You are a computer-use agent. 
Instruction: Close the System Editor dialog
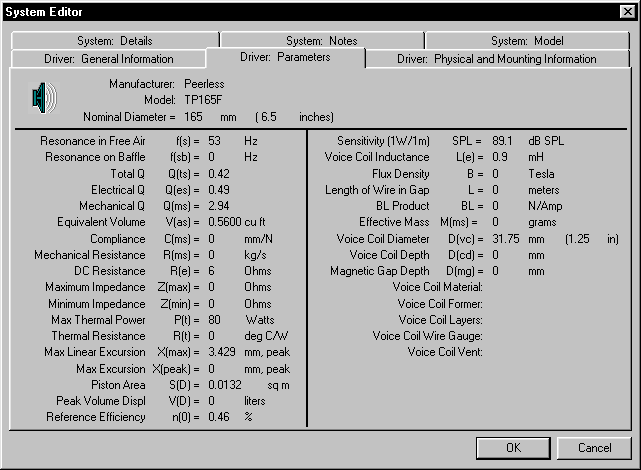[627, 12]
